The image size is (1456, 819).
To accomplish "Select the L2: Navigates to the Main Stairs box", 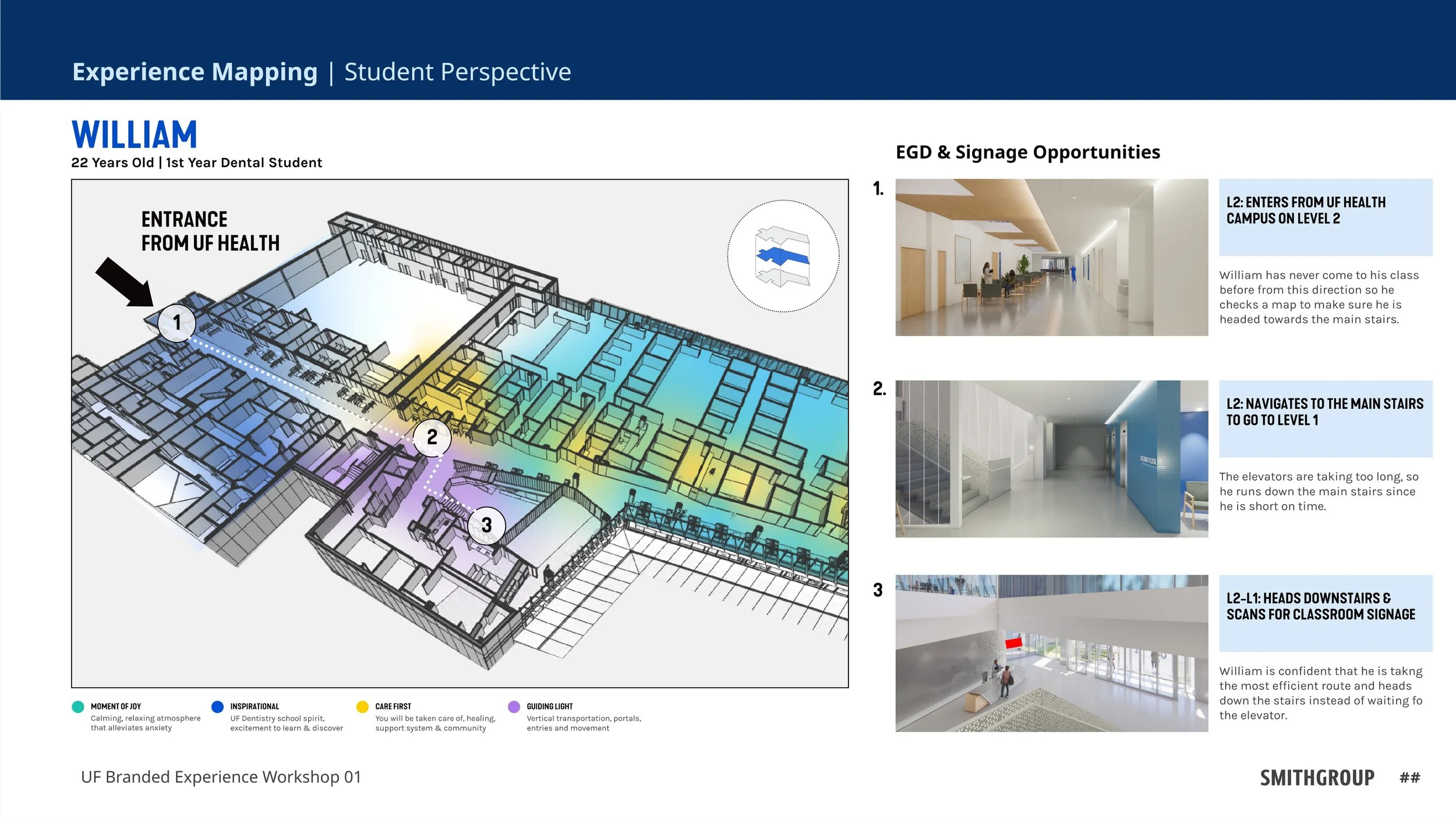I will 1325,418.
